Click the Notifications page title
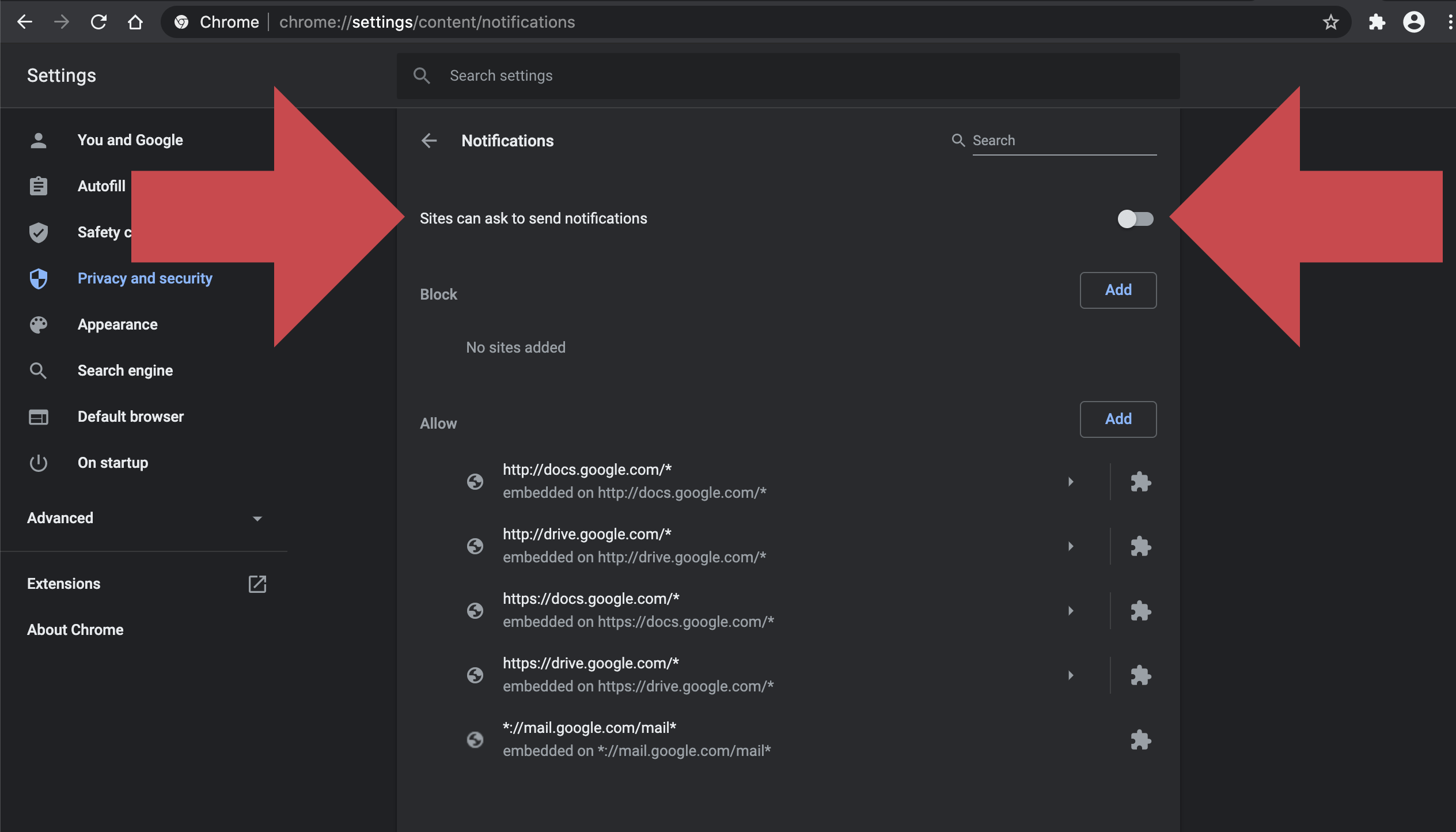The image size is (1456, 832). [x=507, y=141]
